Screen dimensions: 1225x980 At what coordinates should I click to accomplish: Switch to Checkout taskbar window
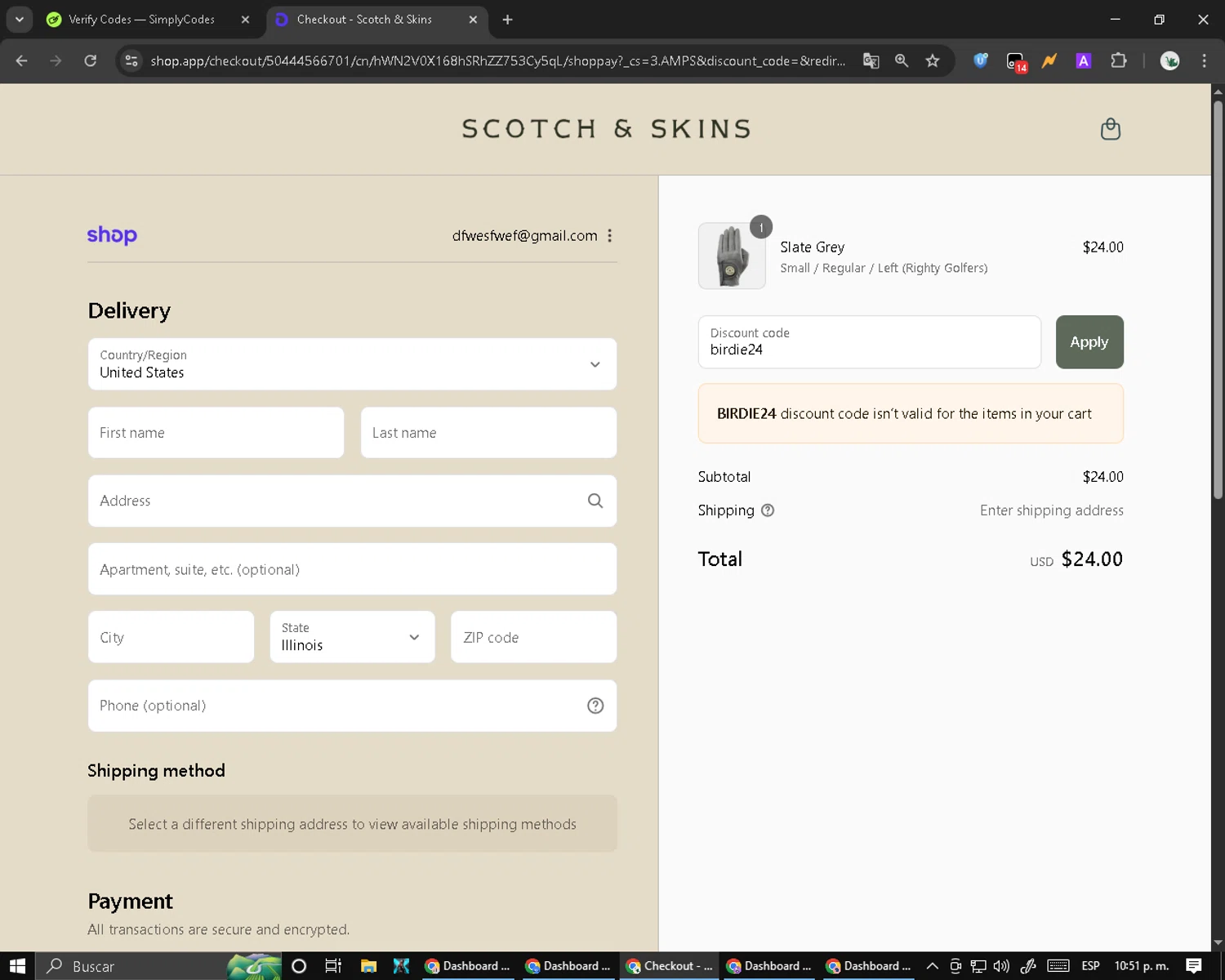pos(669,966)
